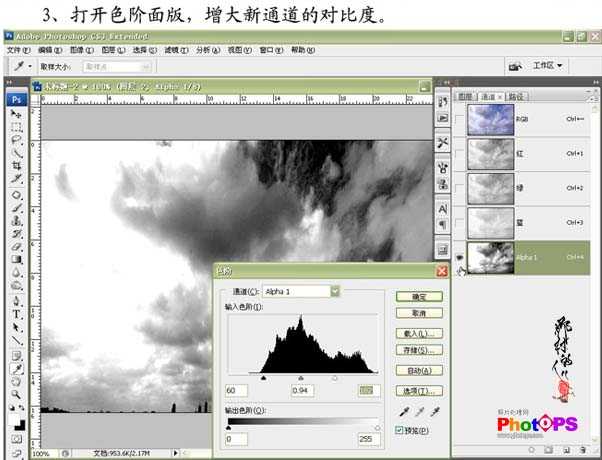Image resolution: width=602 pixels, height=460 pixels.
Task: Pick the black point eyedropper in Levels
Action: click(x=404, y=412)
